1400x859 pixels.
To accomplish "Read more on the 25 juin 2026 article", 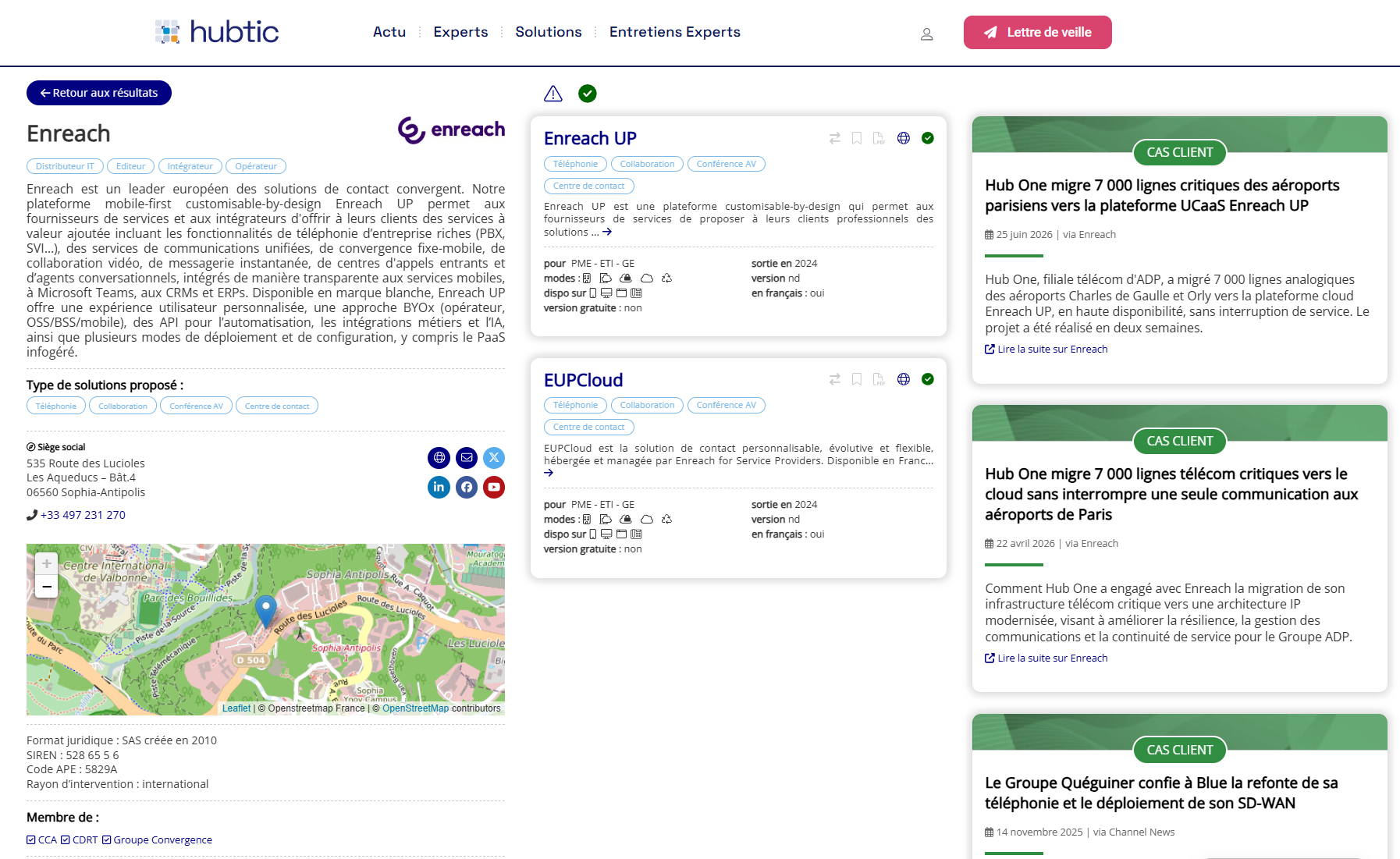I will click(1046, 350).
